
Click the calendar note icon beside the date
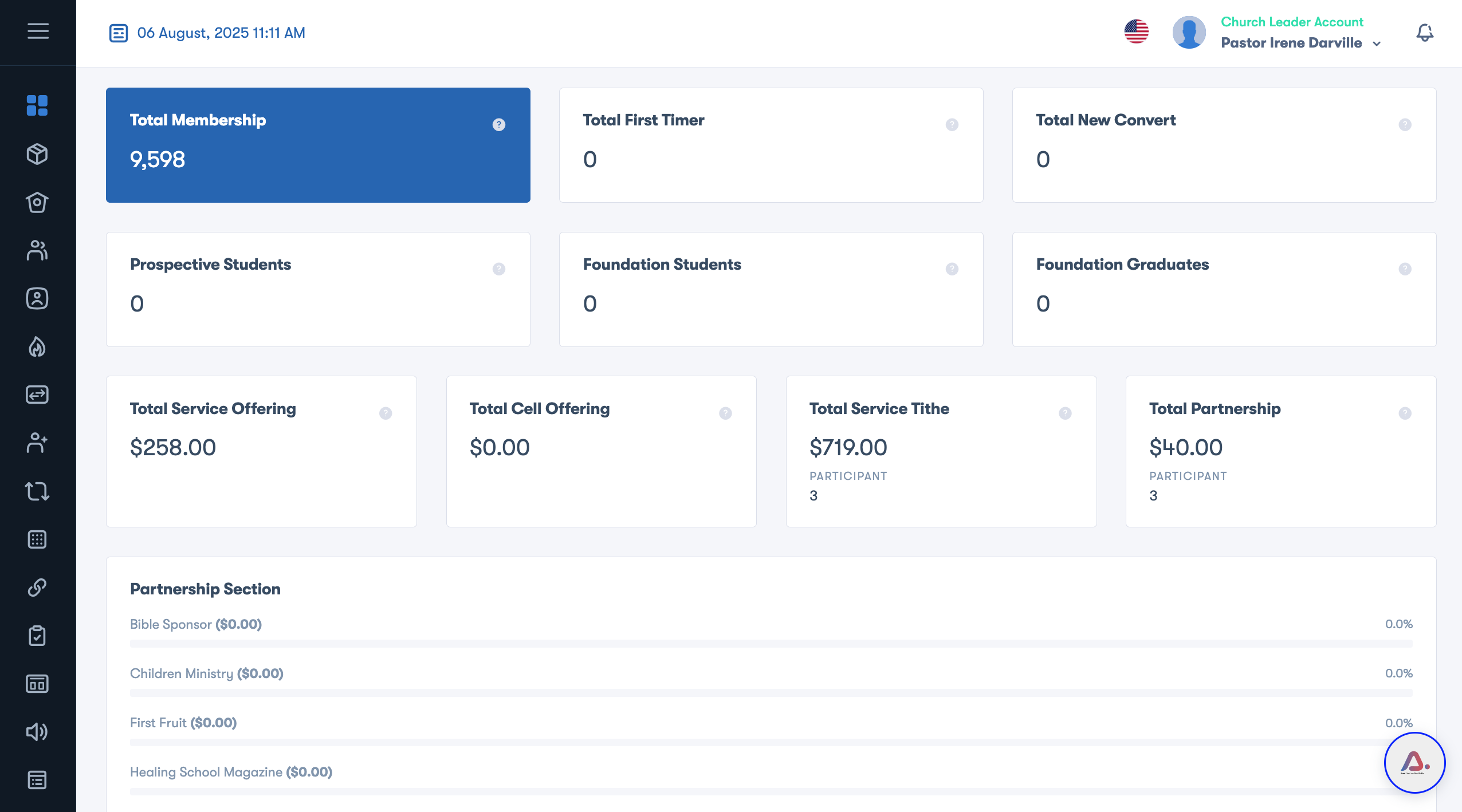pos(119,33)
